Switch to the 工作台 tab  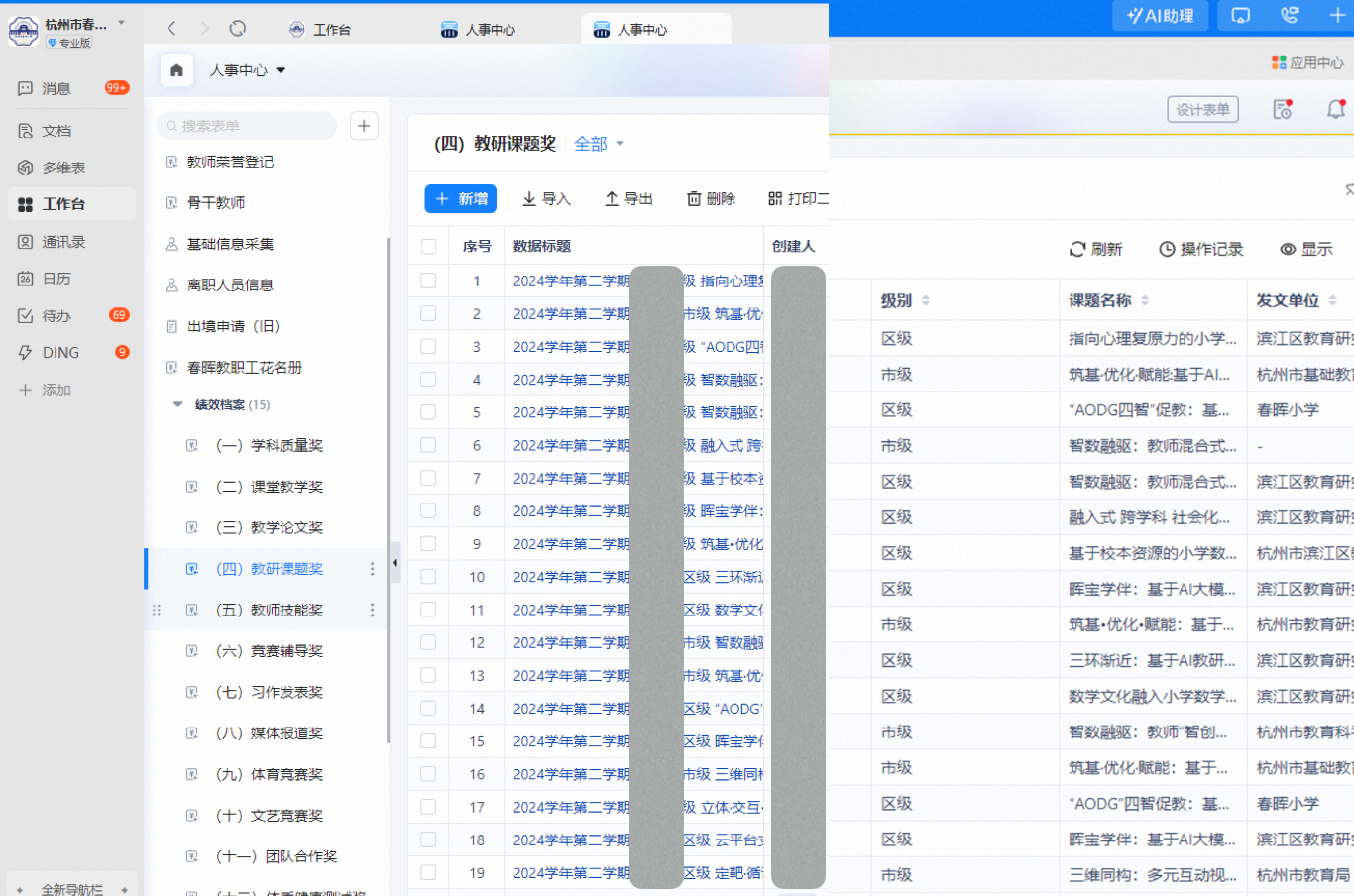click(330, 30)
